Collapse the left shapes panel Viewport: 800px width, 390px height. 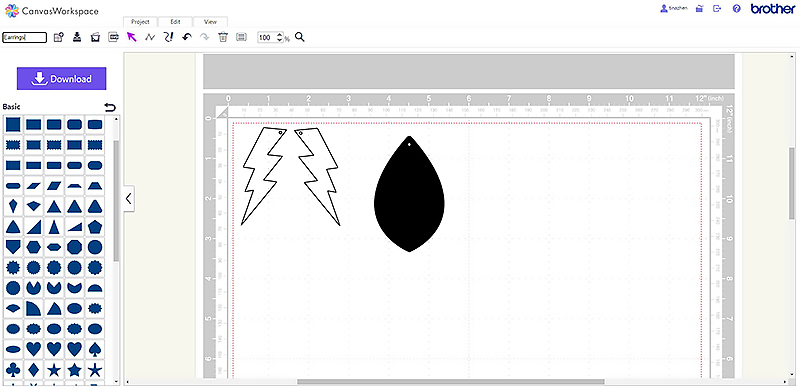click(x=129, y=199)
